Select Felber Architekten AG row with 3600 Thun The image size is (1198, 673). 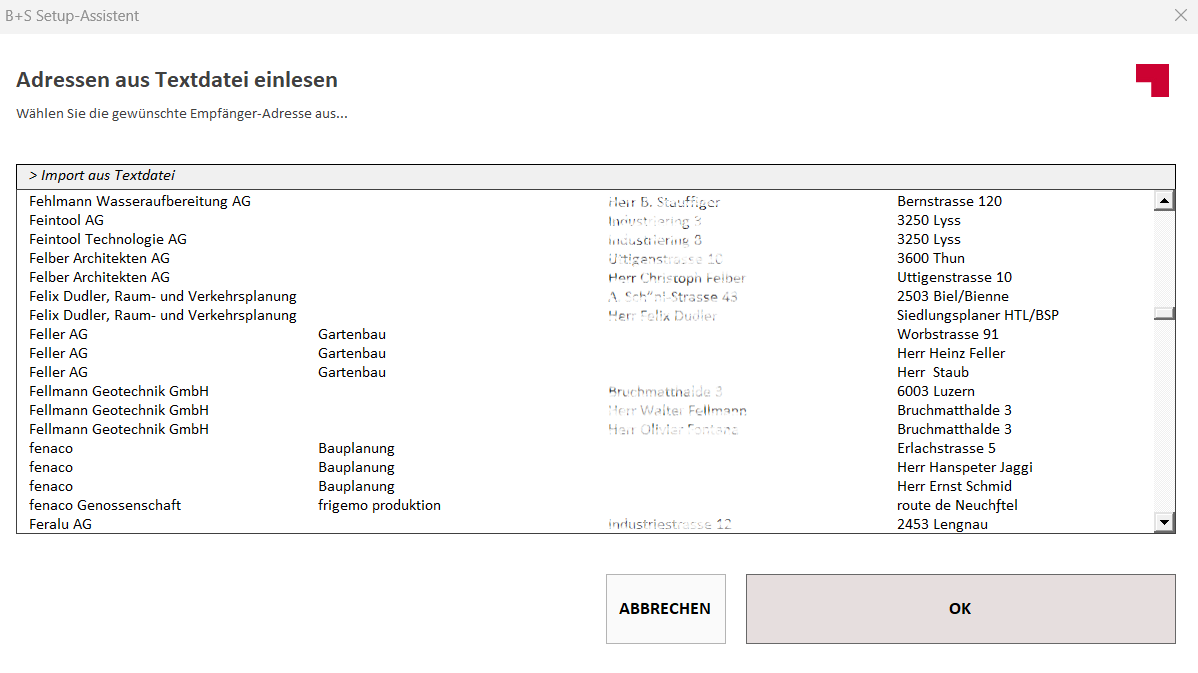point(585,258)
